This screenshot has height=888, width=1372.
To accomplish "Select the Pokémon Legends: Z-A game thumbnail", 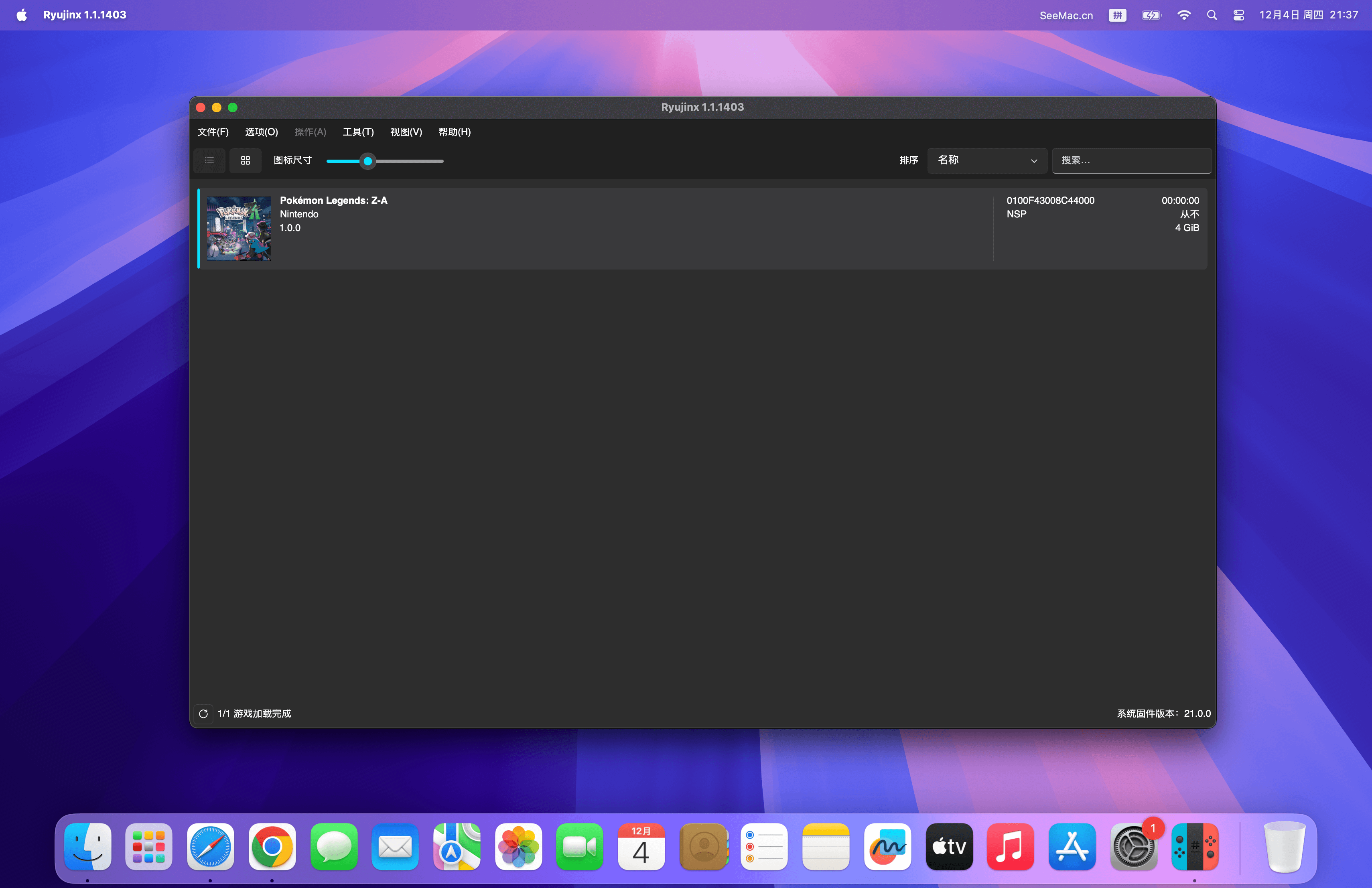I will (x=239, y=228).
